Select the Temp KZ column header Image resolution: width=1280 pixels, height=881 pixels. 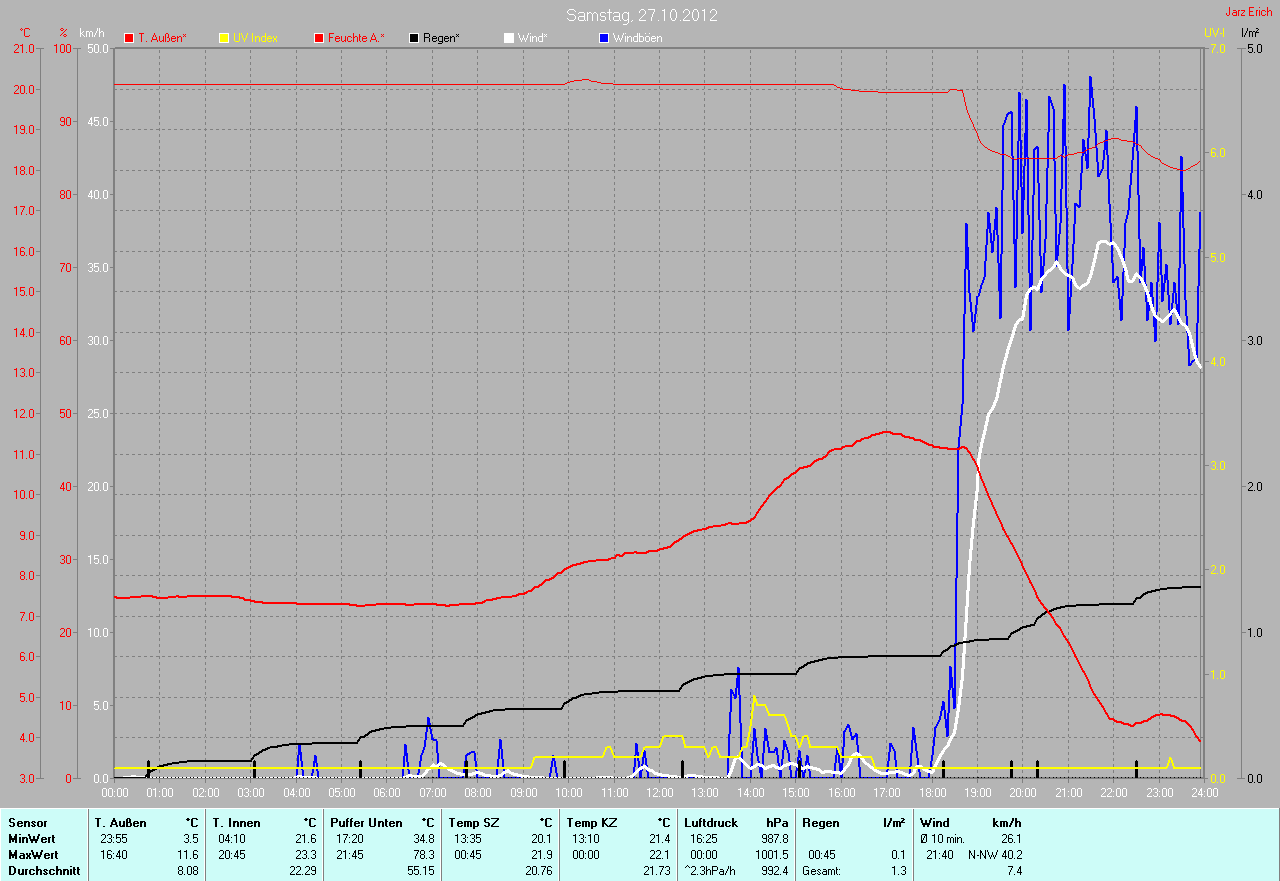click(592, 822)
